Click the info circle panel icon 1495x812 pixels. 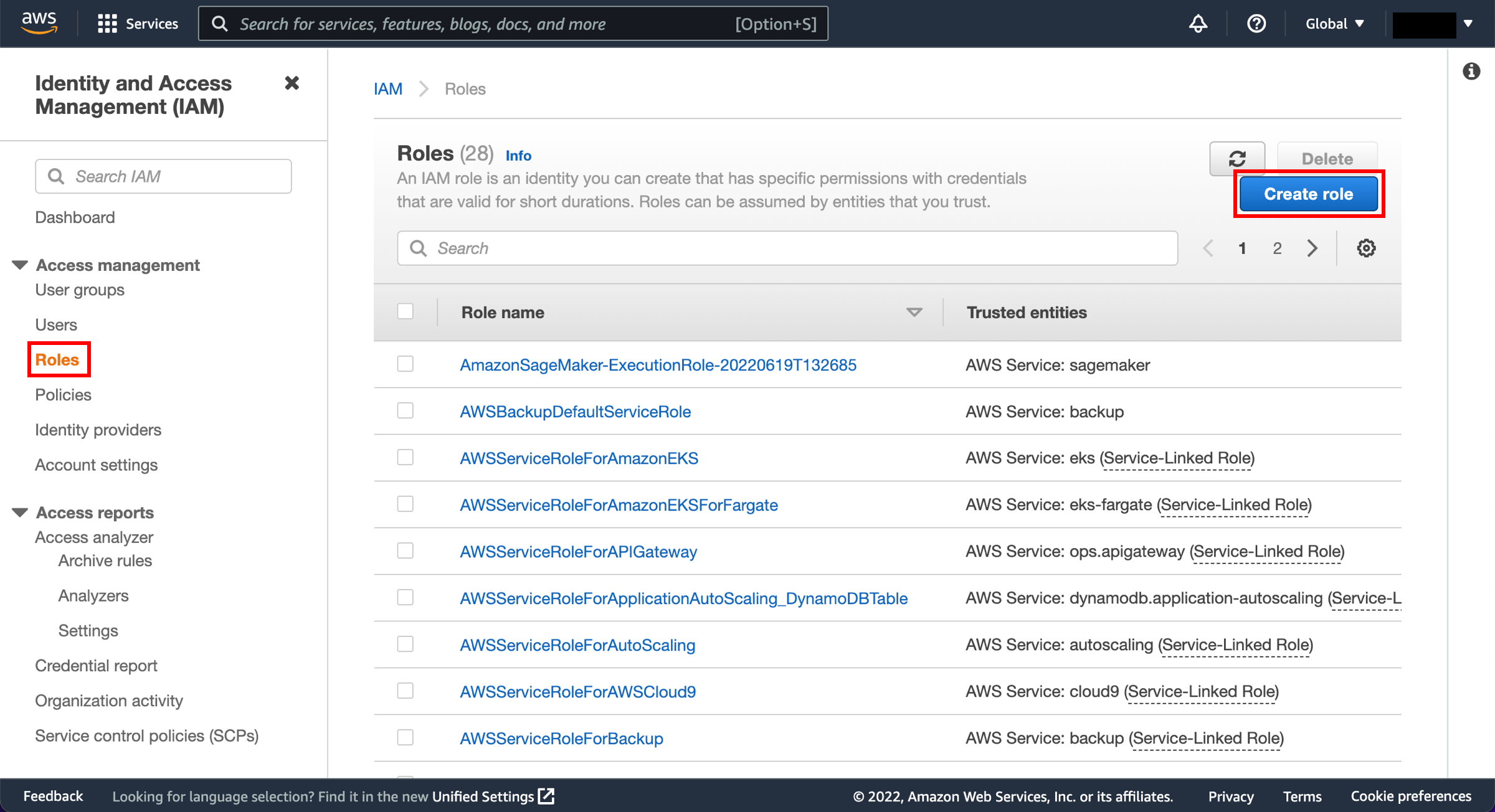tap(1471, 71)
